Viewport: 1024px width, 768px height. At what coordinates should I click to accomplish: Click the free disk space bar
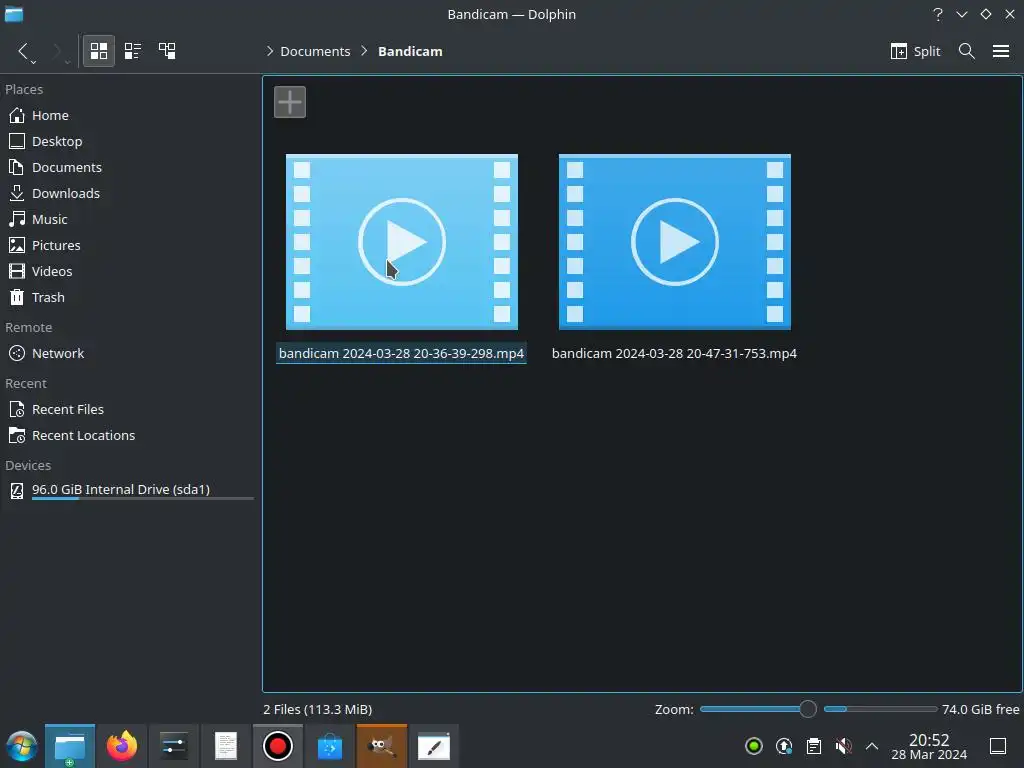click(880, 709)
